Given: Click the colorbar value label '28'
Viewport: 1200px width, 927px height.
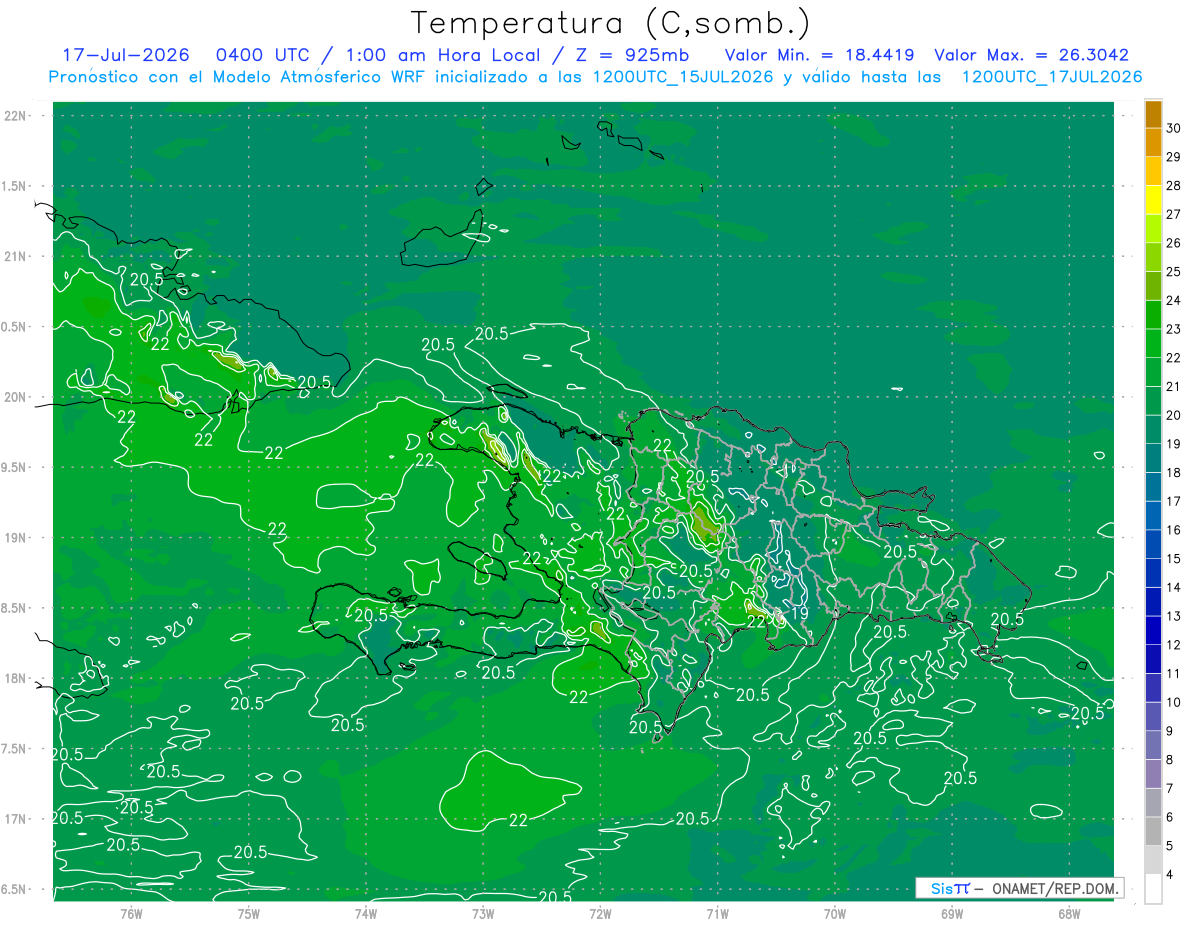Looking at the screenshot, I should [1174, 186].
